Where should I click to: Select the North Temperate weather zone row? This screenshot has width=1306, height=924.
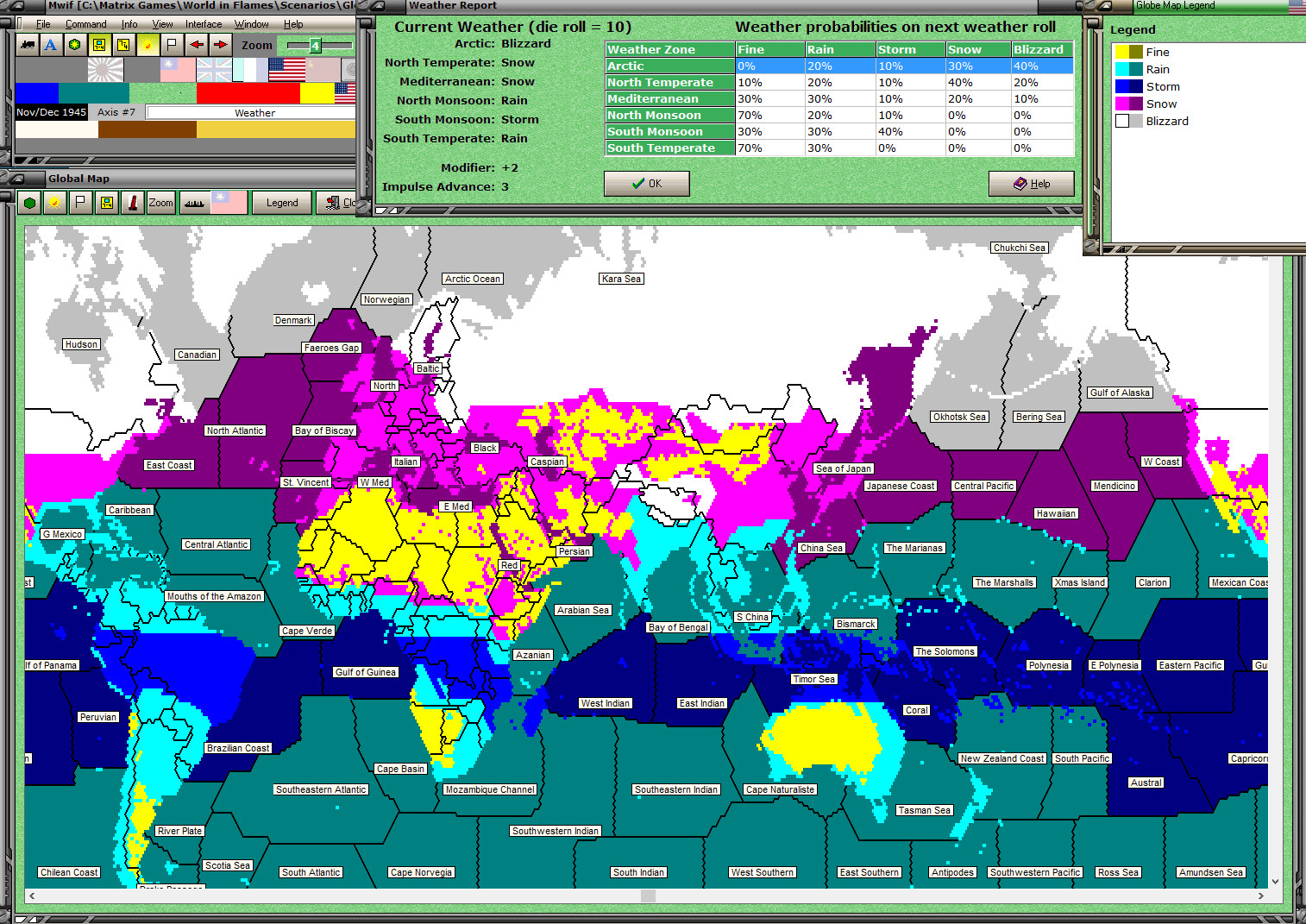tap(839, 83)
